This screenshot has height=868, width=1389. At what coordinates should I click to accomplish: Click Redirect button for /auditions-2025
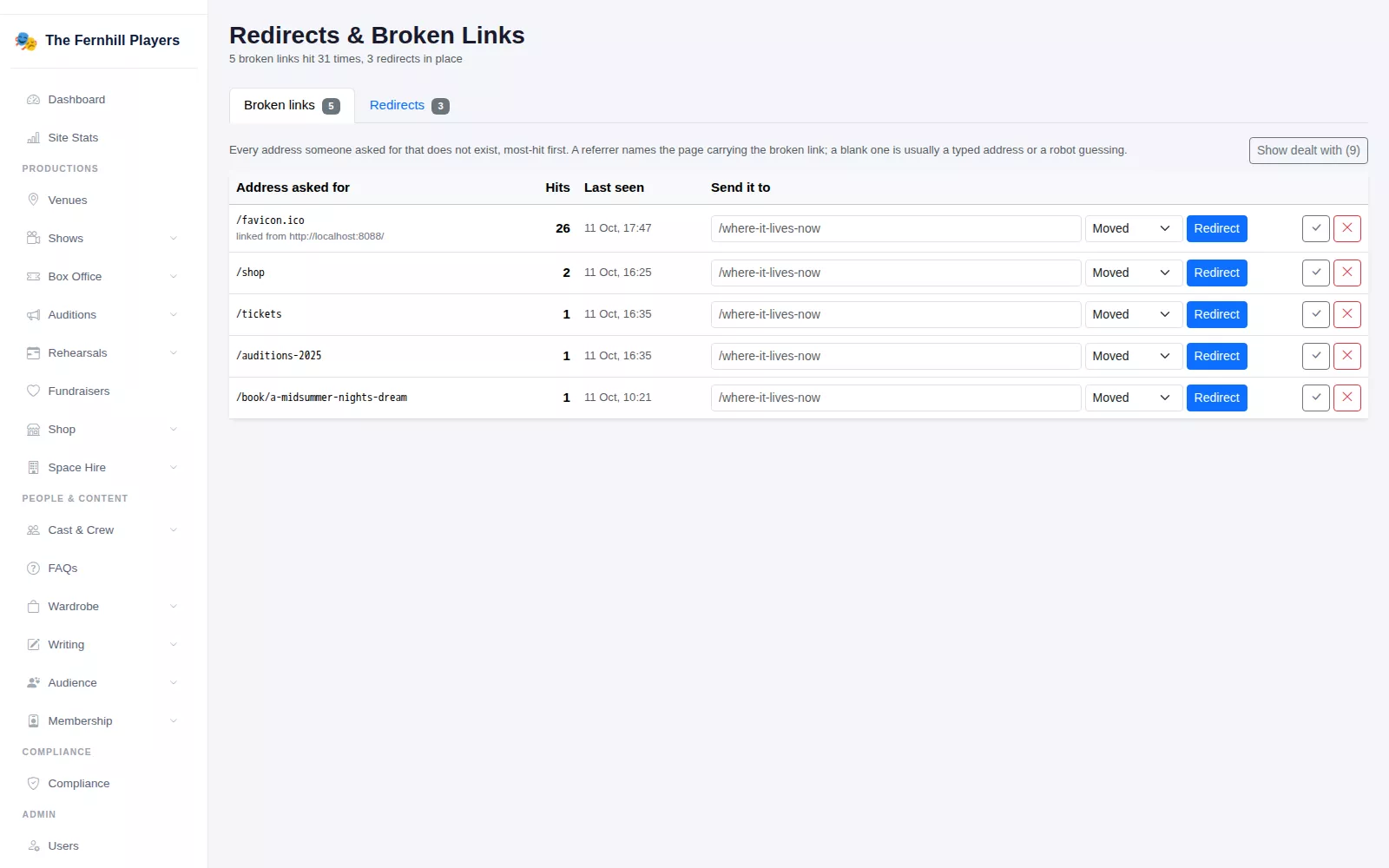point(1216,356)
